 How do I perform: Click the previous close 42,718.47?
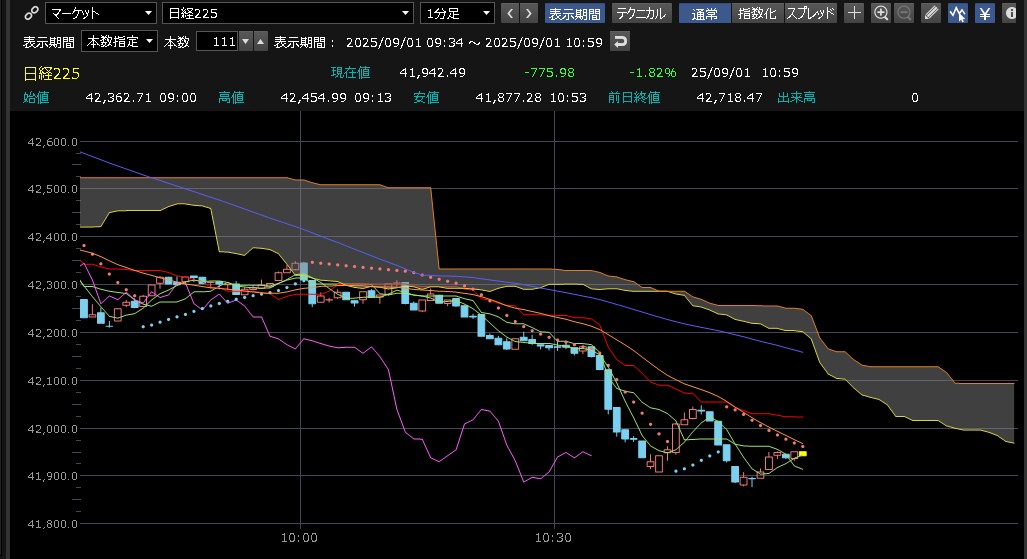(729, 98)
